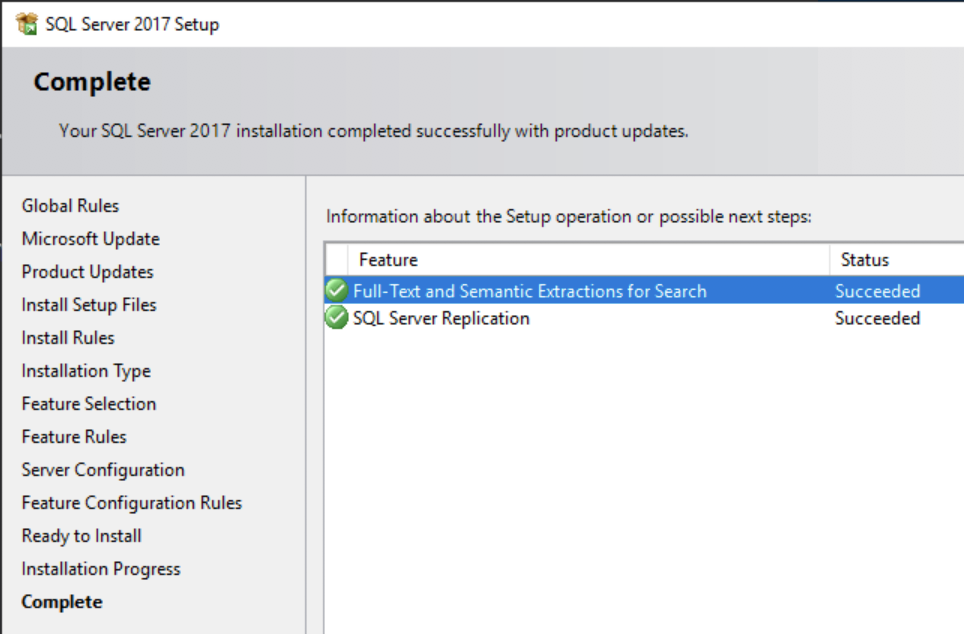Go to the Feature Selection step
The height and width of the screenshot is (634, 964).
88,403
